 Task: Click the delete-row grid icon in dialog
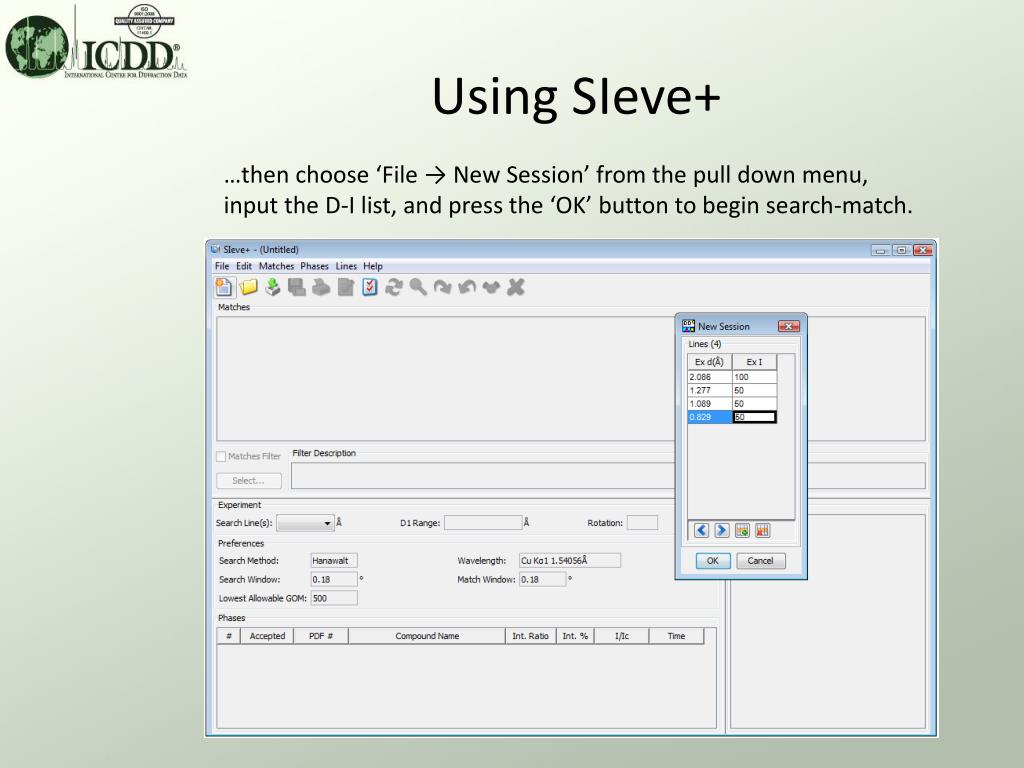[762, 530]
